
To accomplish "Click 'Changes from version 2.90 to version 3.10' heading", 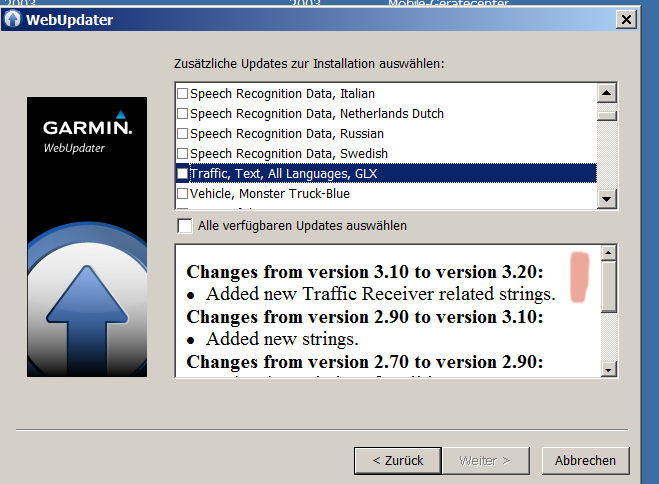I will [x=365, y=317].
